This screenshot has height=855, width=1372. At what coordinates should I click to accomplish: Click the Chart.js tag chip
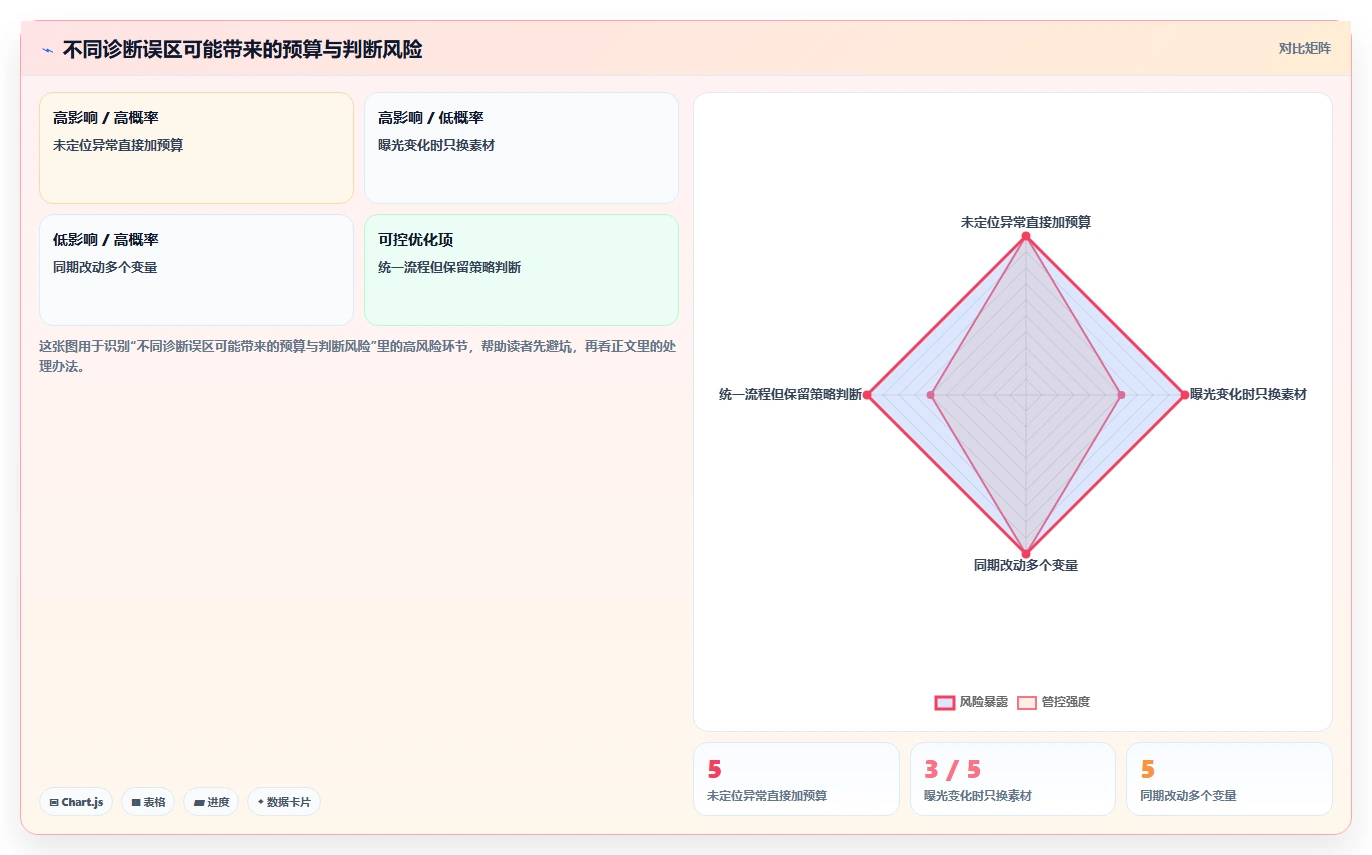pos(76,802)
